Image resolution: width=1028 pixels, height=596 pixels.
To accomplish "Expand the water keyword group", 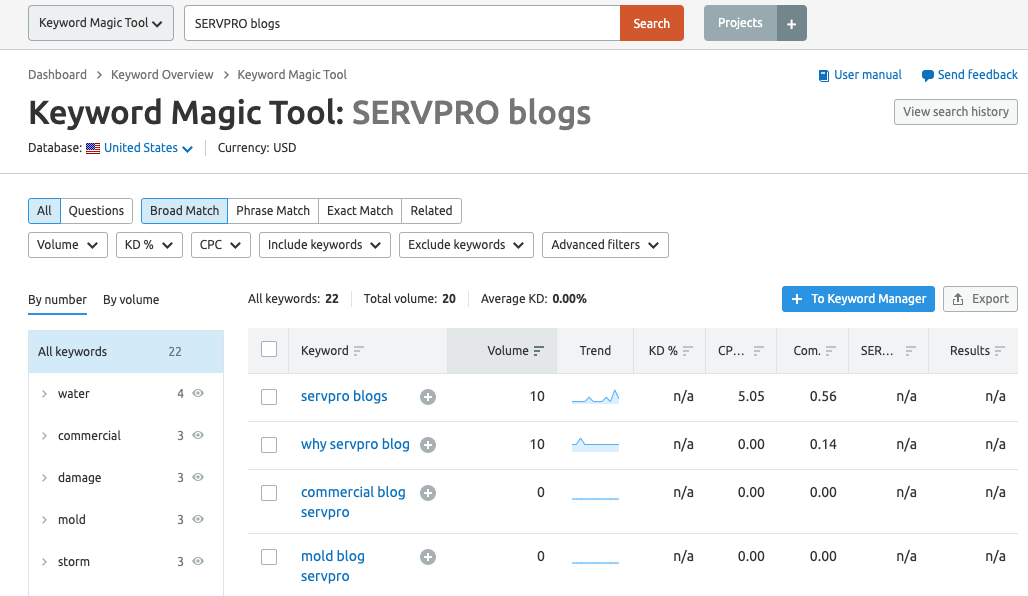I will (x=44, y=393).
